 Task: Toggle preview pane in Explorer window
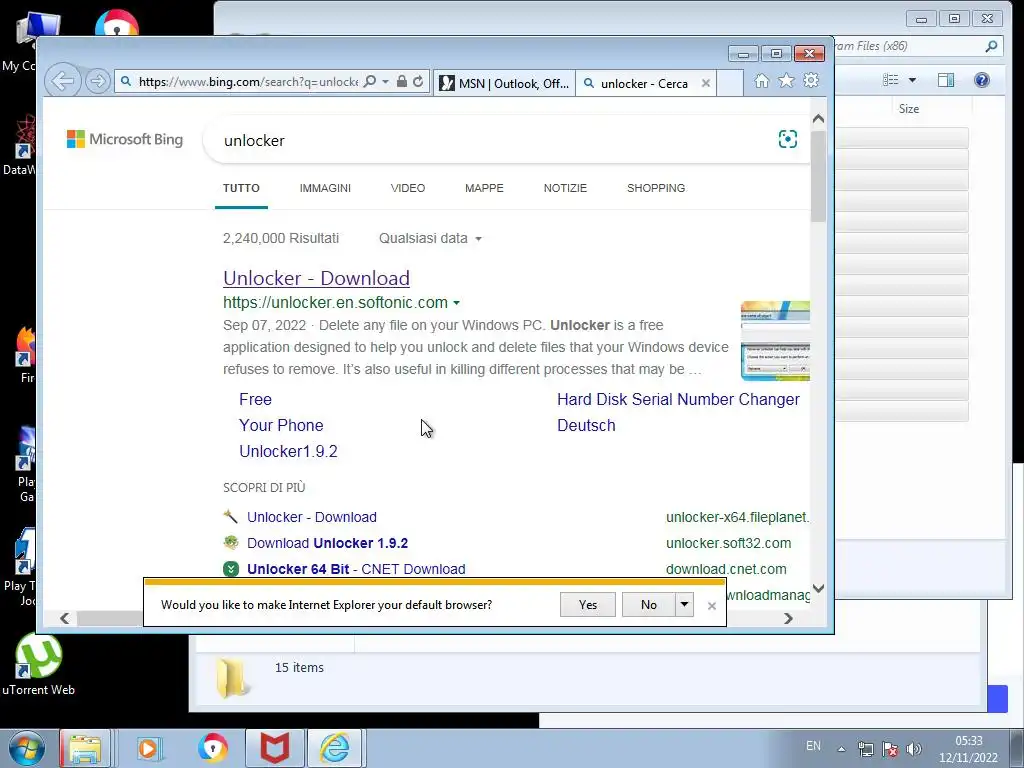[946, 80]
